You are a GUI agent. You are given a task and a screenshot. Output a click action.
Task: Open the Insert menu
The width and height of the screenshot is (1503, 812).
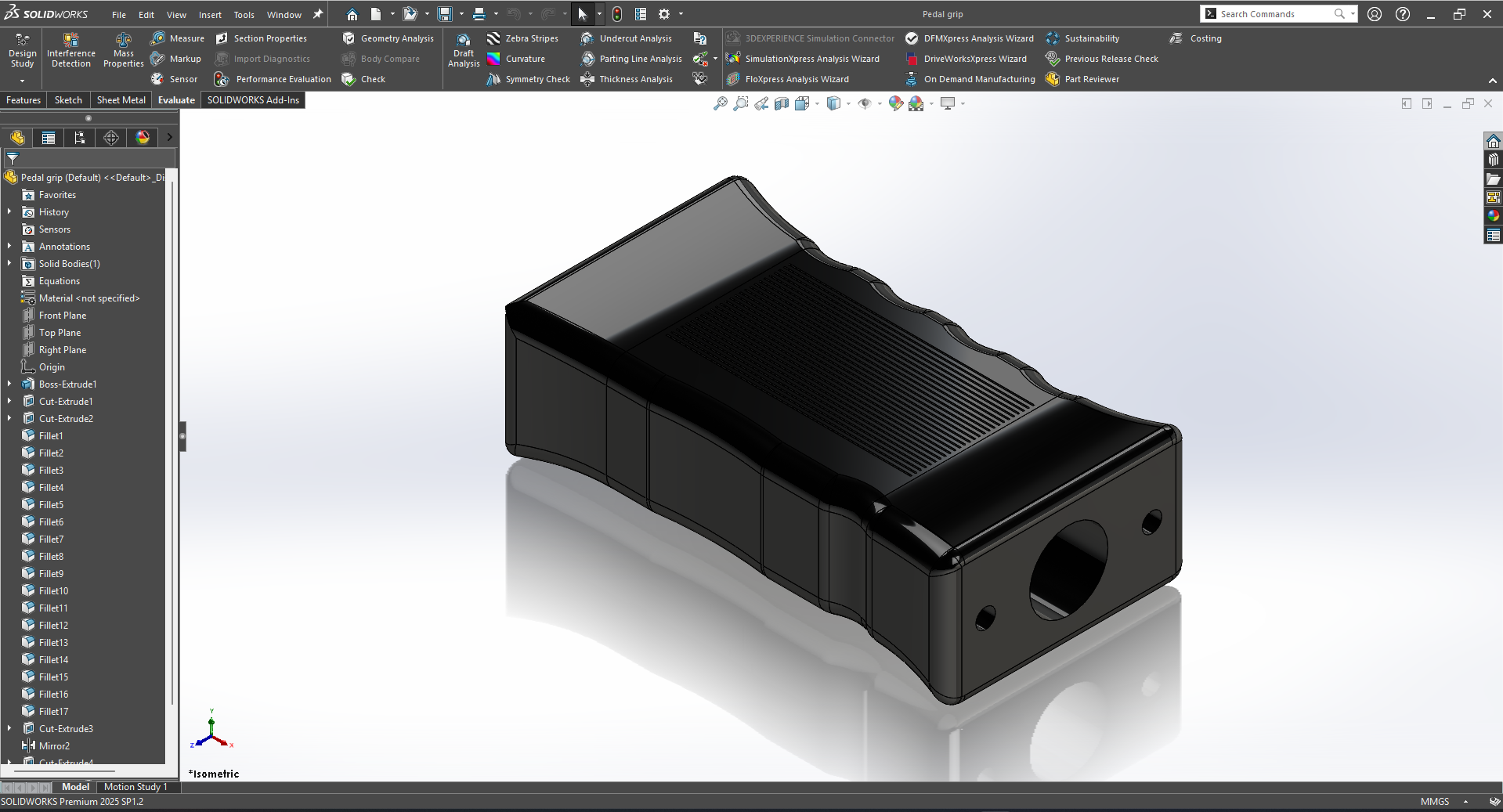point(210,15)
